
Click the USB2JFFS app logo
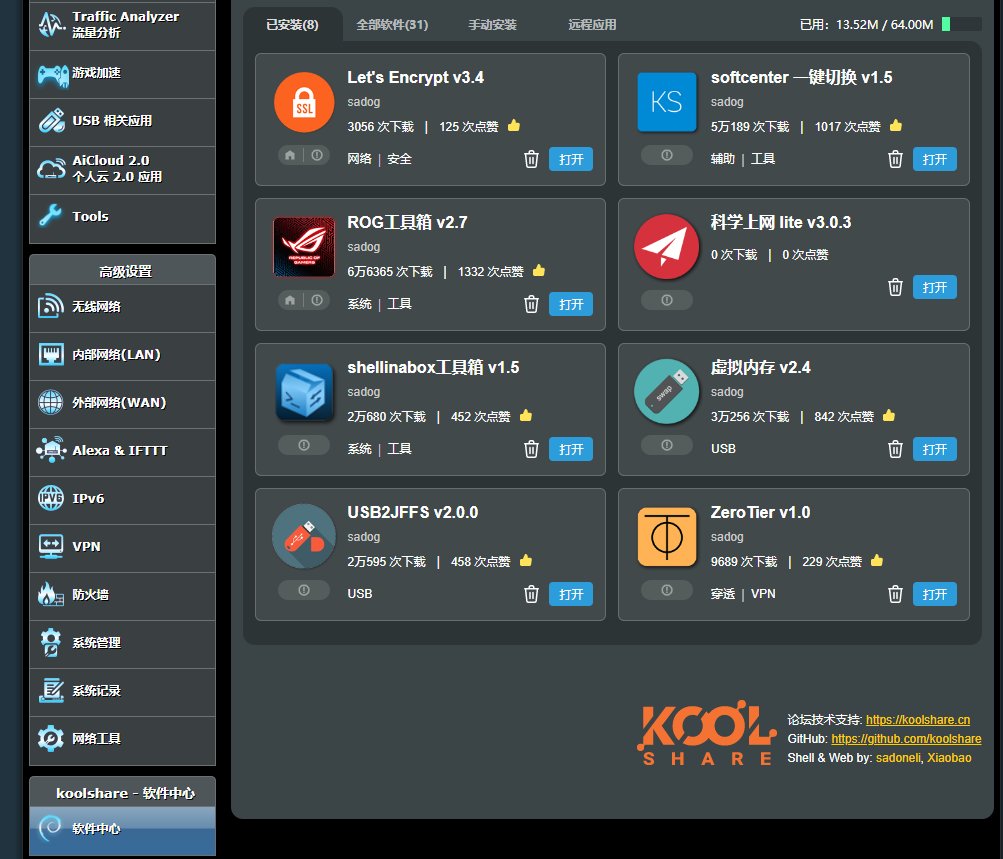(x=304, y=537)
